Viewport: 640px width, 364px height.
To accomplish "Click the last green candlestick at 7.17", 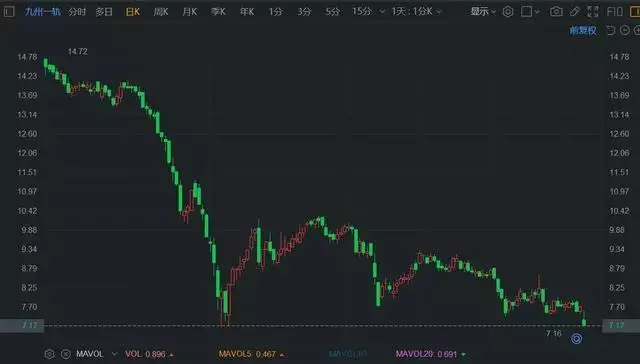I will click(584, 321).
